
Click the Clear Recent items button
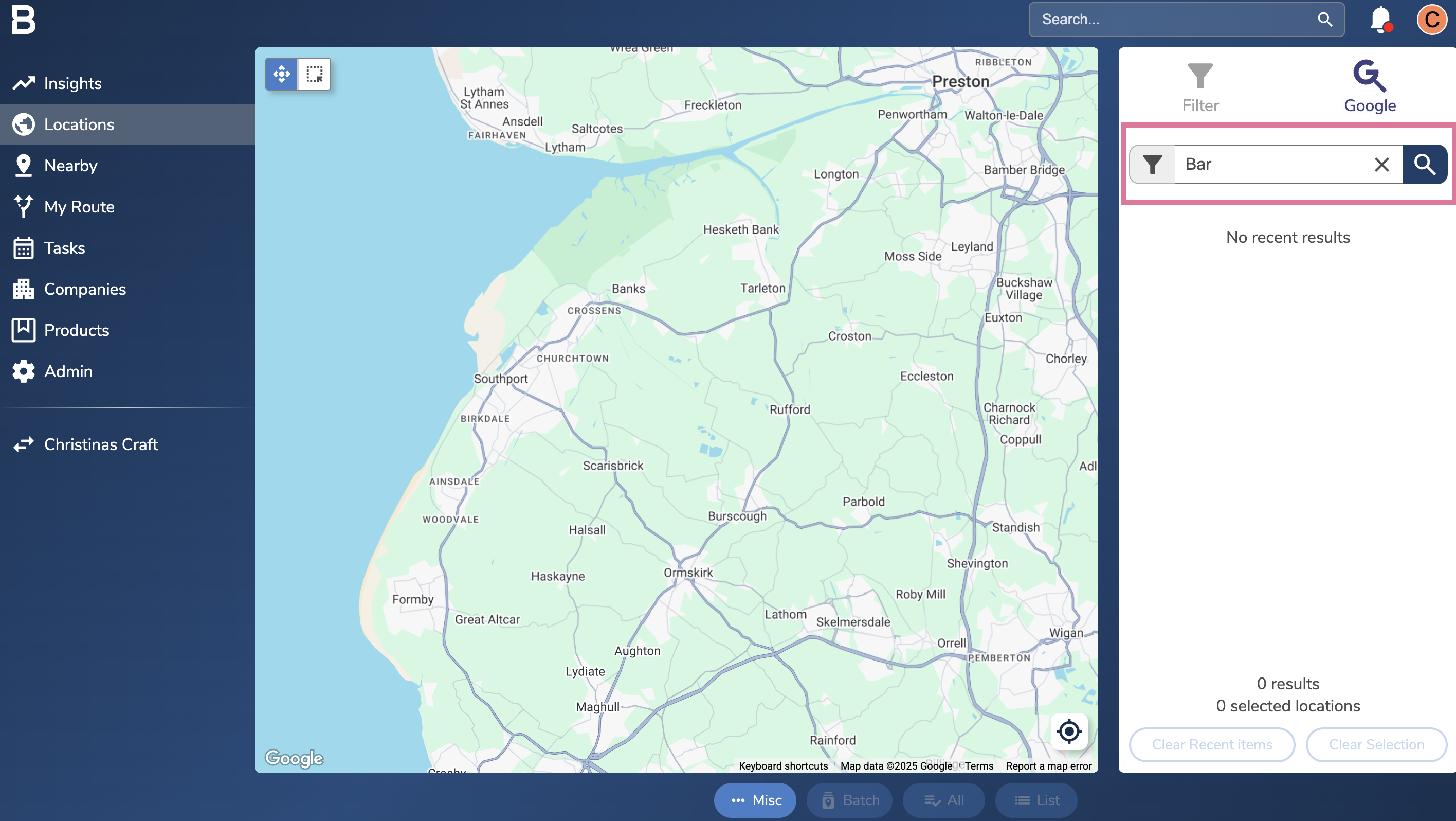(1212, 745)
